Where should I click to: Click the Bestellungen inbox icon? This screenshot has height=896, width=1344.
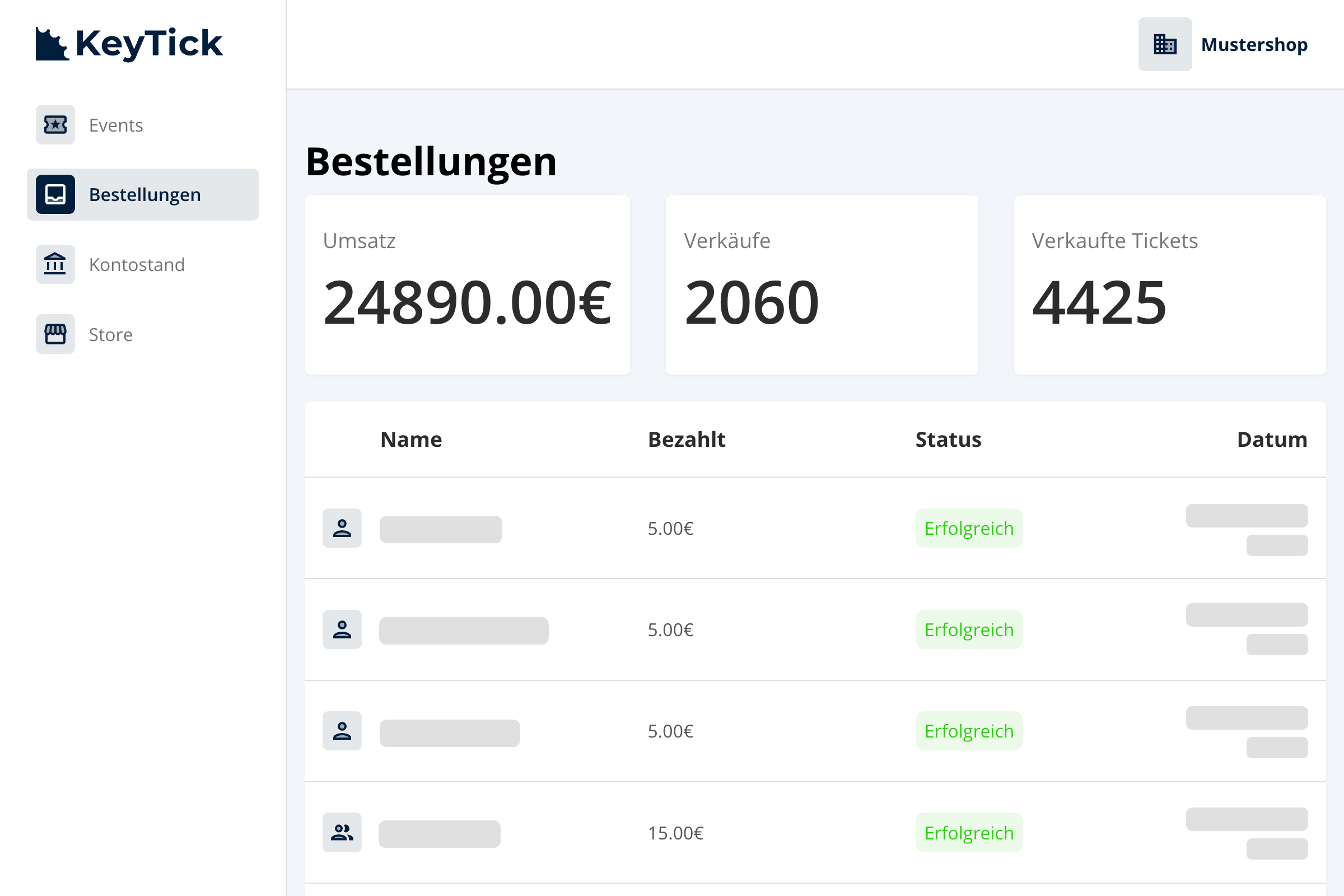(x=55, y=194)
